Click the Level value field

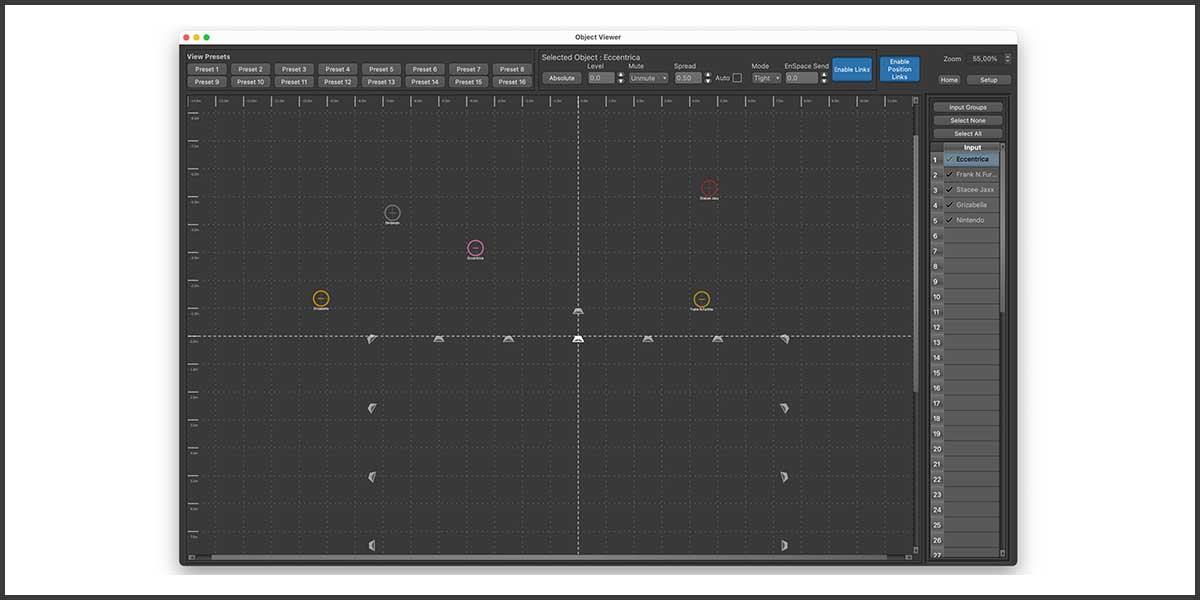tap(601, 78)
